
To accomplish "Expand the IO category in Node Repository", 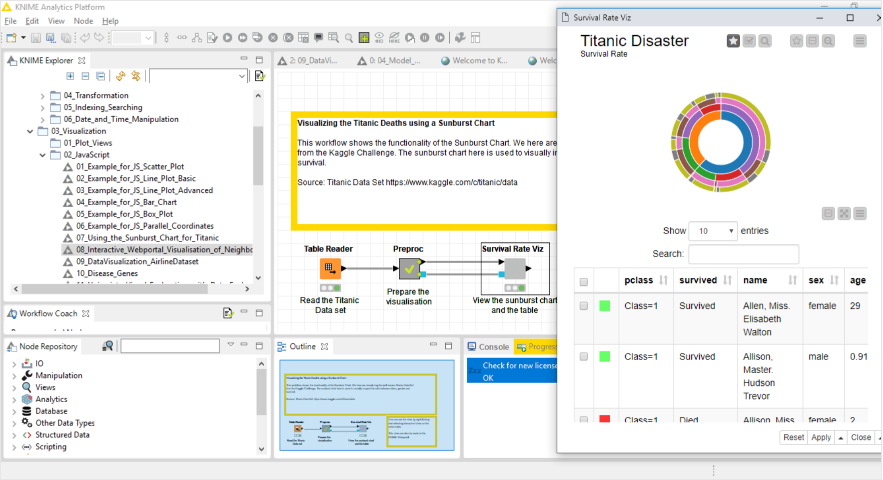I will pyautogui.click(x=14, y=364).
